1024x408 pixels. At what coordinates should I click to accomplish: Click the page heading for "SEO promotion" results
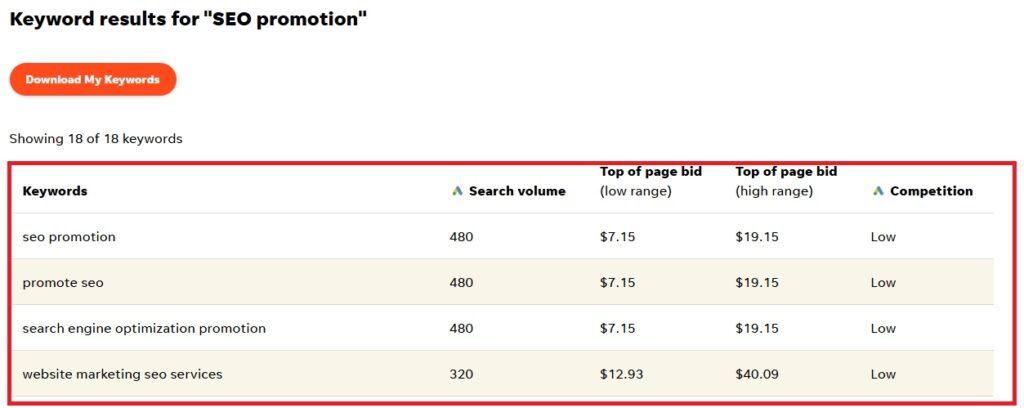pyautogui.click(x=189, y=19)
